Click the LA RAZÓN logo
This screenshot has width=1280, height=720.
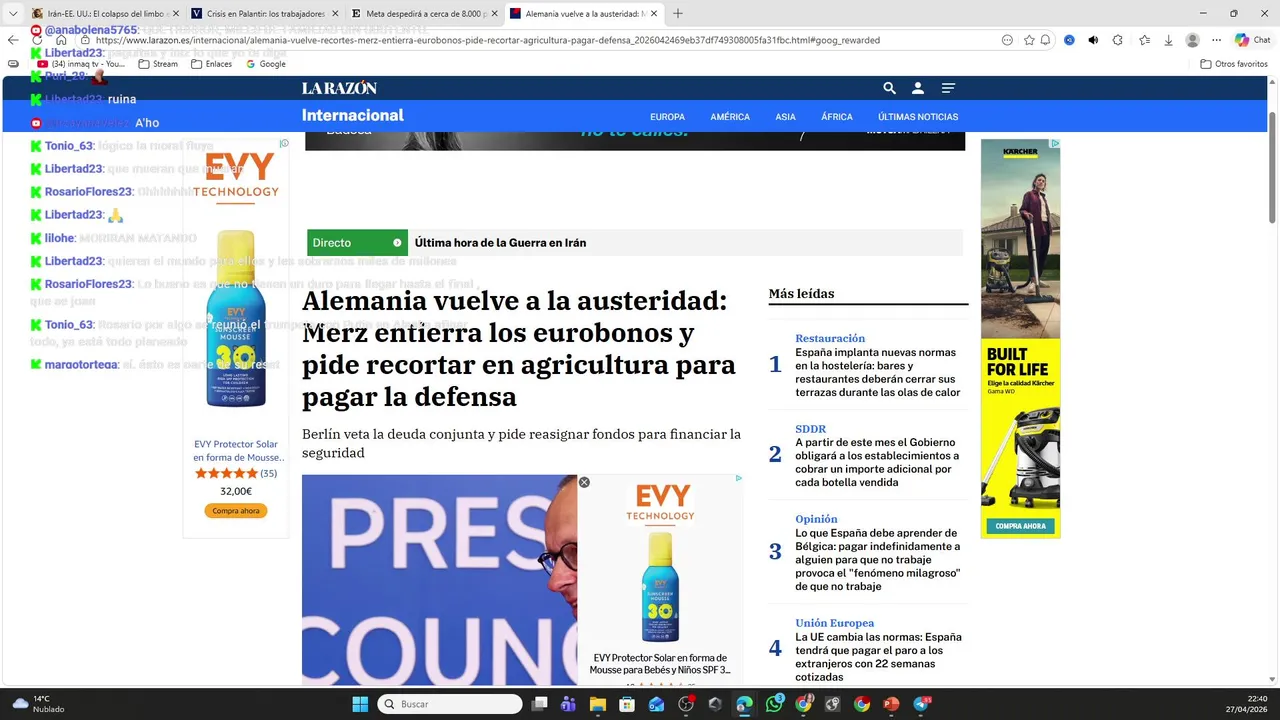[340, 88]
